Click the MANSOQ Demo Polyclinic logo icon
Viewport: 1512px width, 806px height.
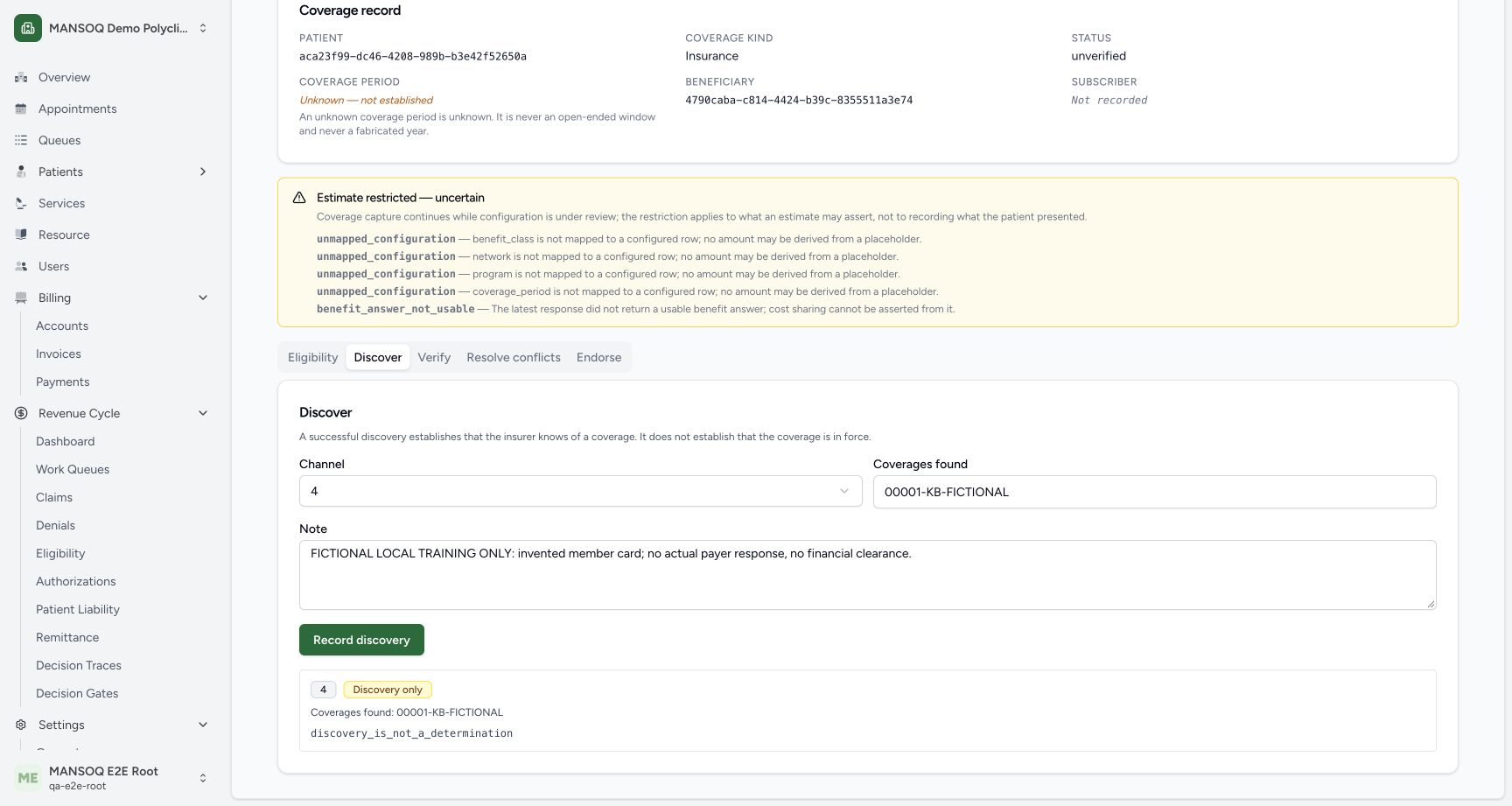(28, 28)
